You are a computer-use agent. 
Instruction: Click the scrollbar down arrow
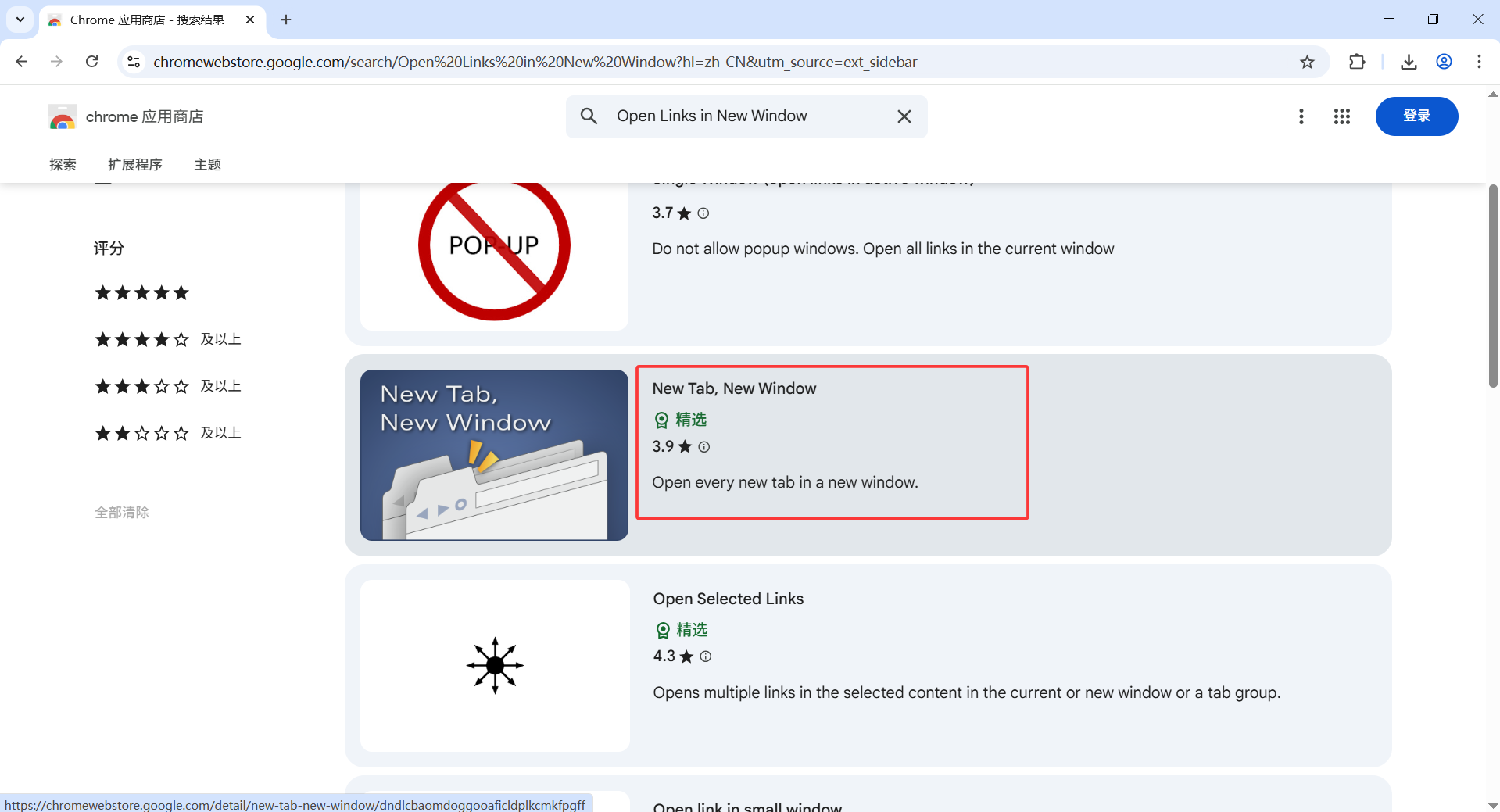click(x=1493, y=805)
